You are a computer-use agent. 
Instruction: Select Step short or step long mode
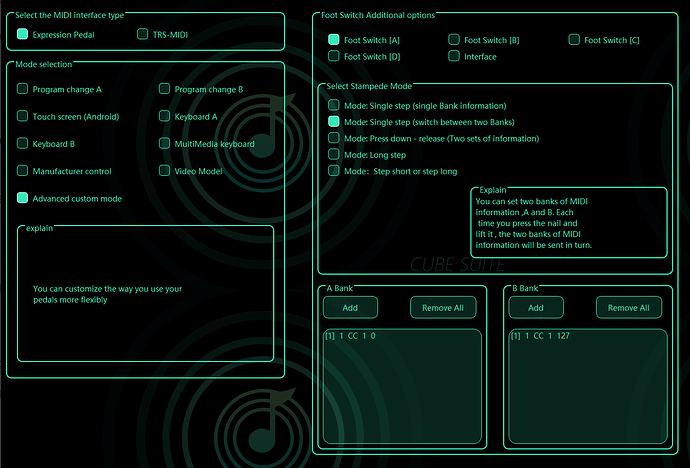coord(334,171)
